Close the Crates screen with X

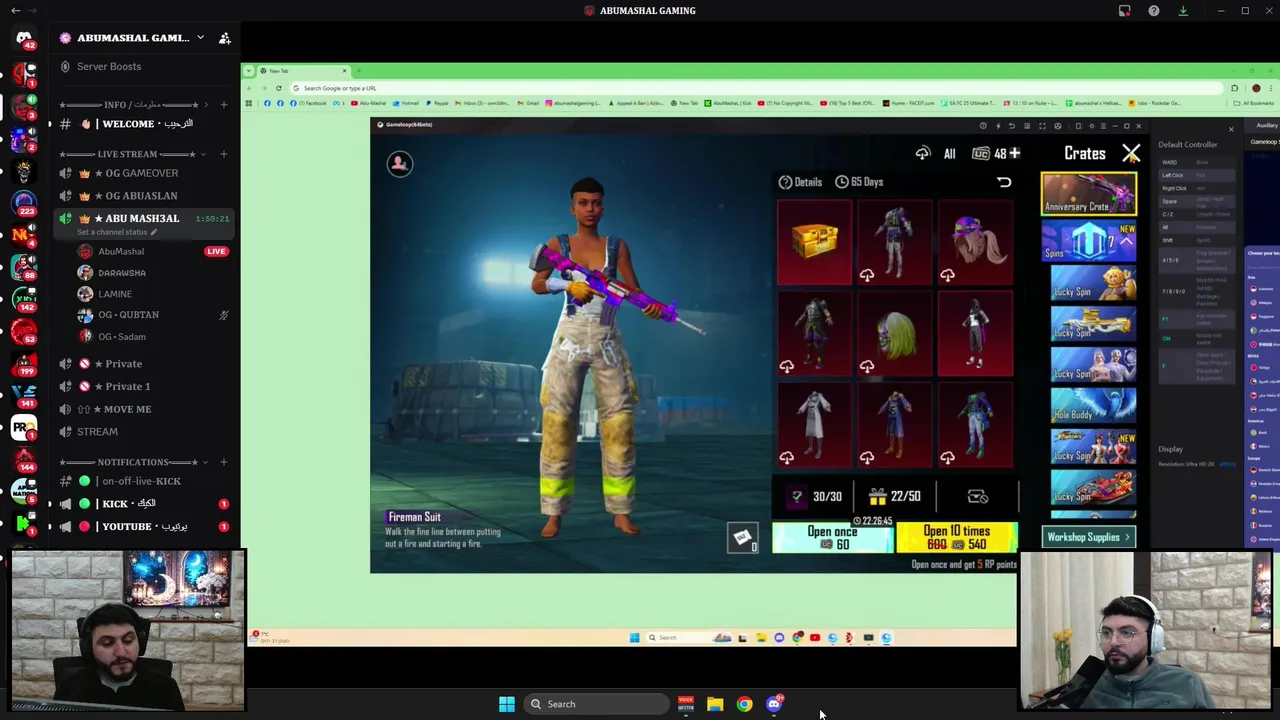[x=1131, y=154]
